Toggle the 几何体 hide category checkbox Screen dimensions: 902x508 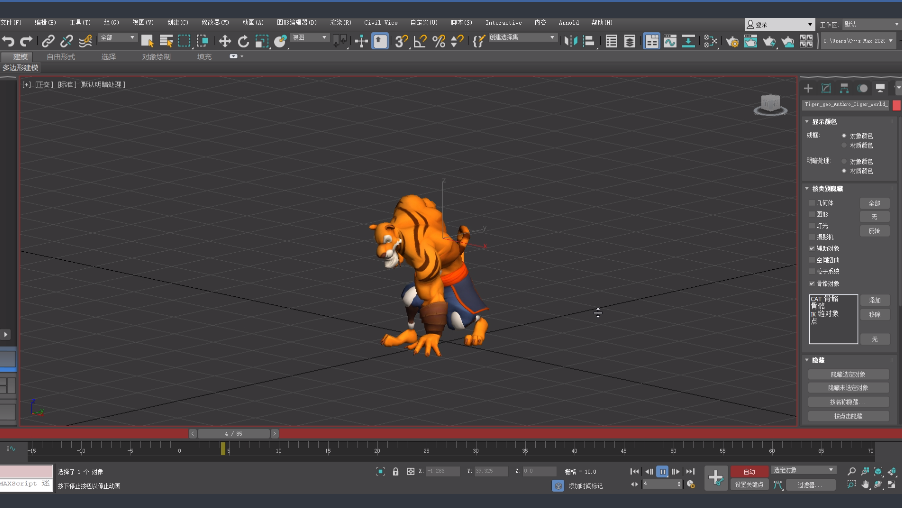tap(812, 203)
